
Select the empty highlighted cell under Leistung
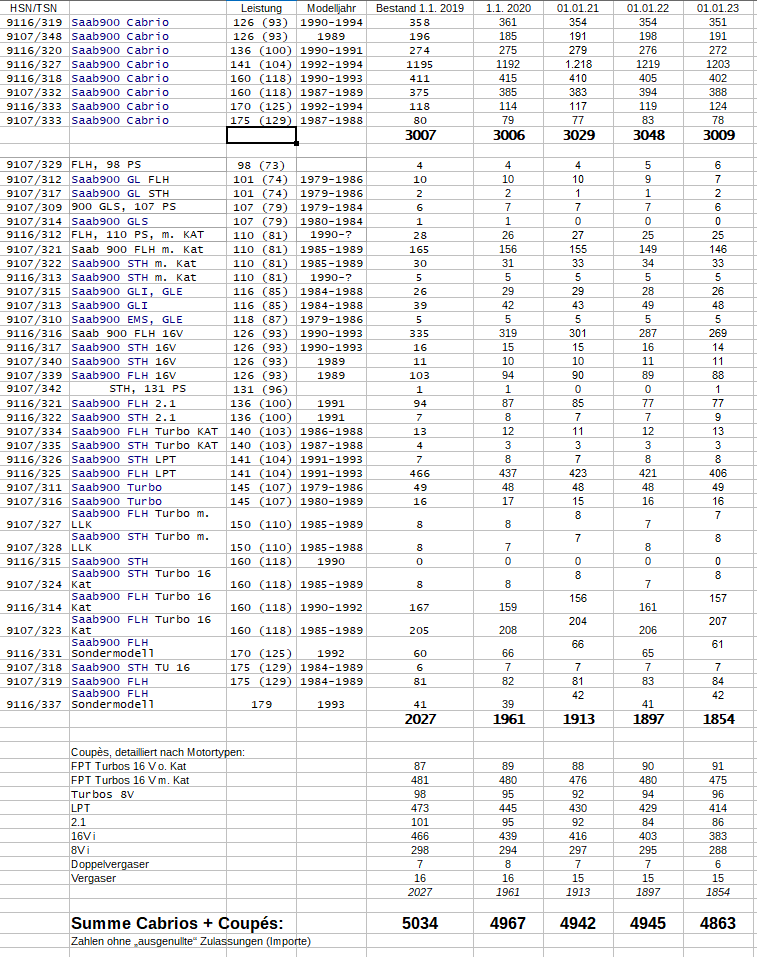(261, 135)
